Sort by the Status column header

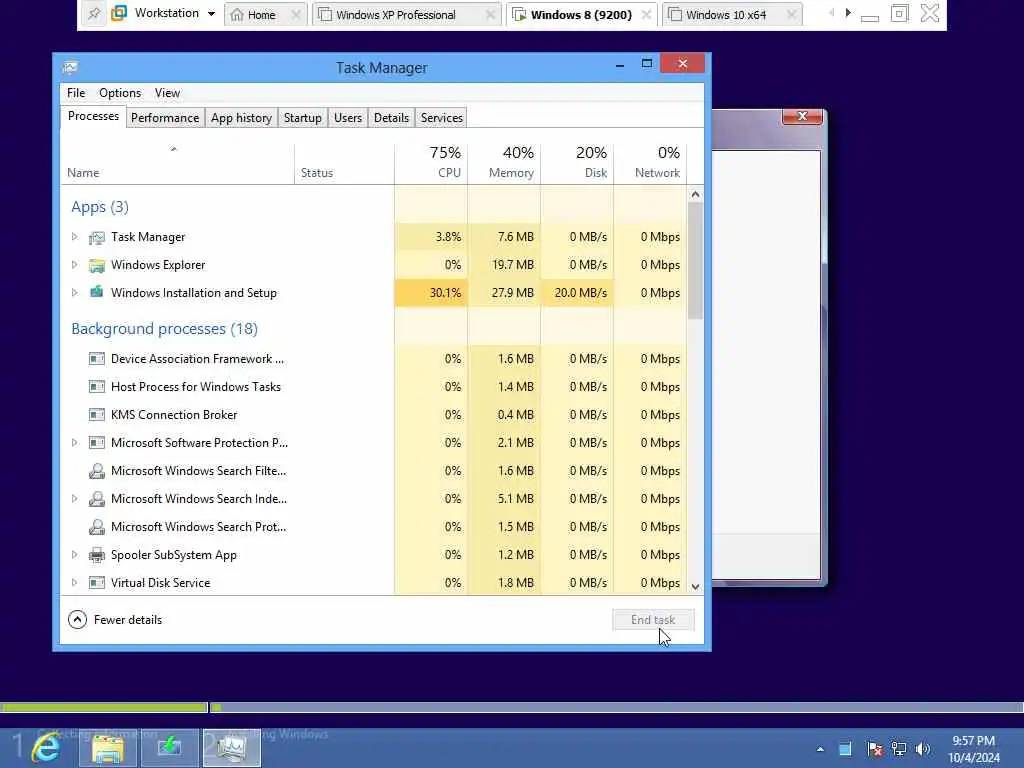pos(344,162)
